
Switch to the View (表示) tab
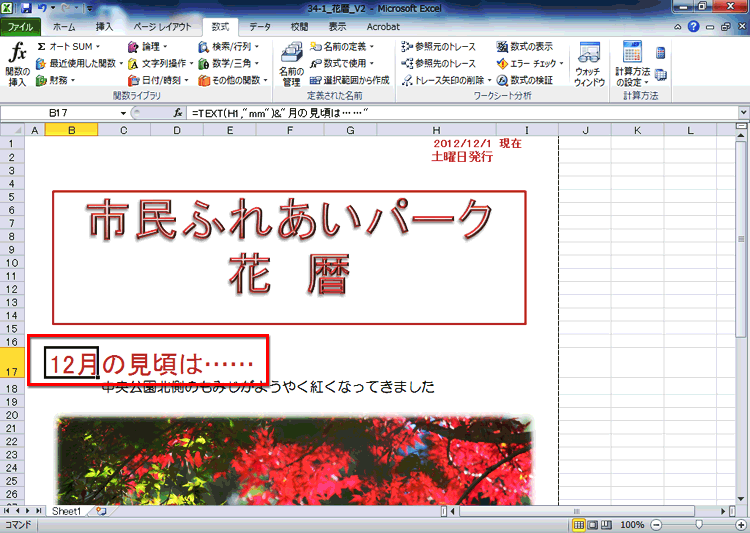337,27
